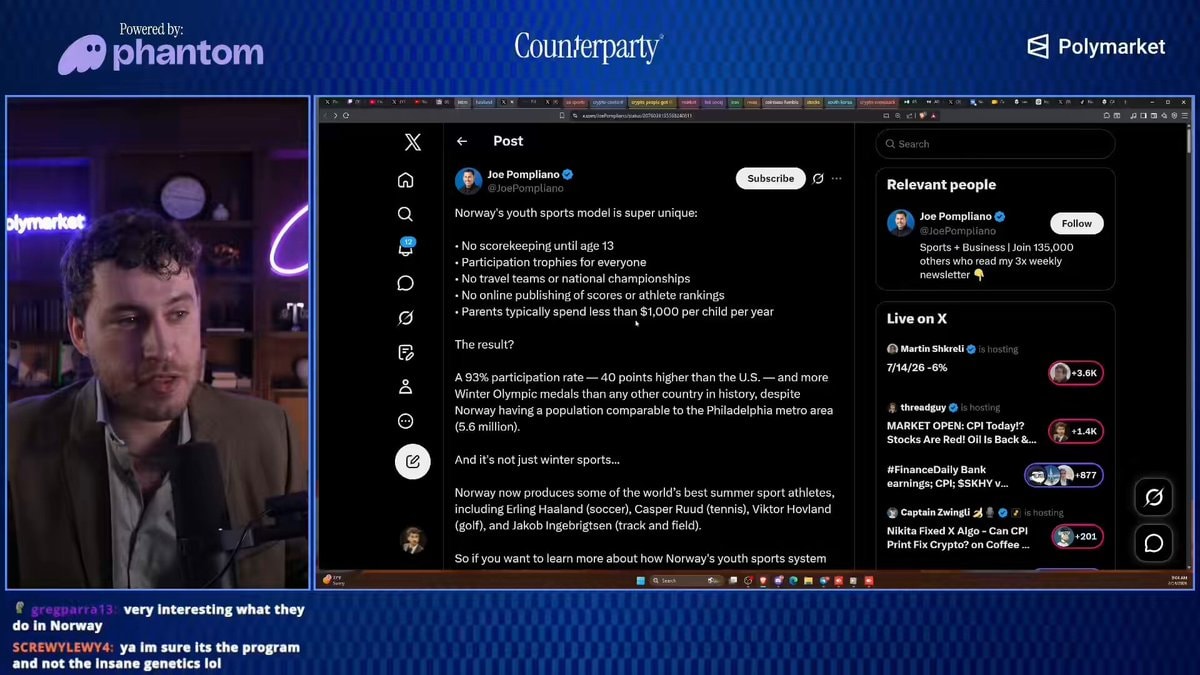
Task: Open 'Relevant people' heading text
Action: point(941,185)
